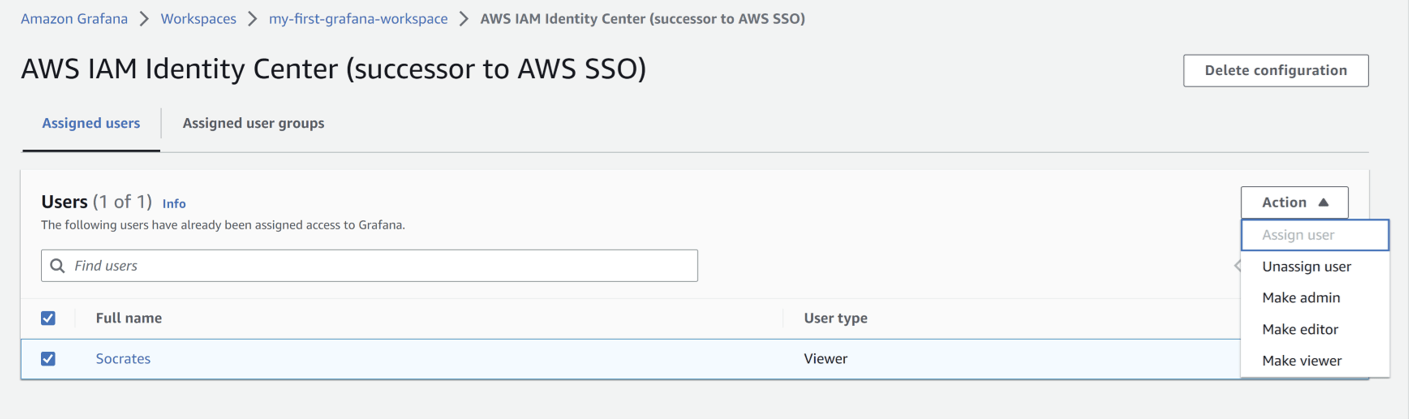Focus the Find users search field
The width and height of the screenshot is (1409, 419).
[x=380, y=266]
